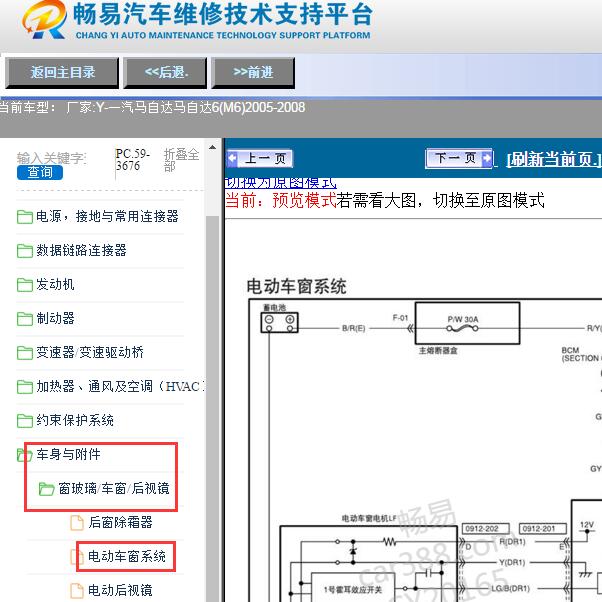Collapse open folder icon of 车身与附件

(x=25, y=455)
